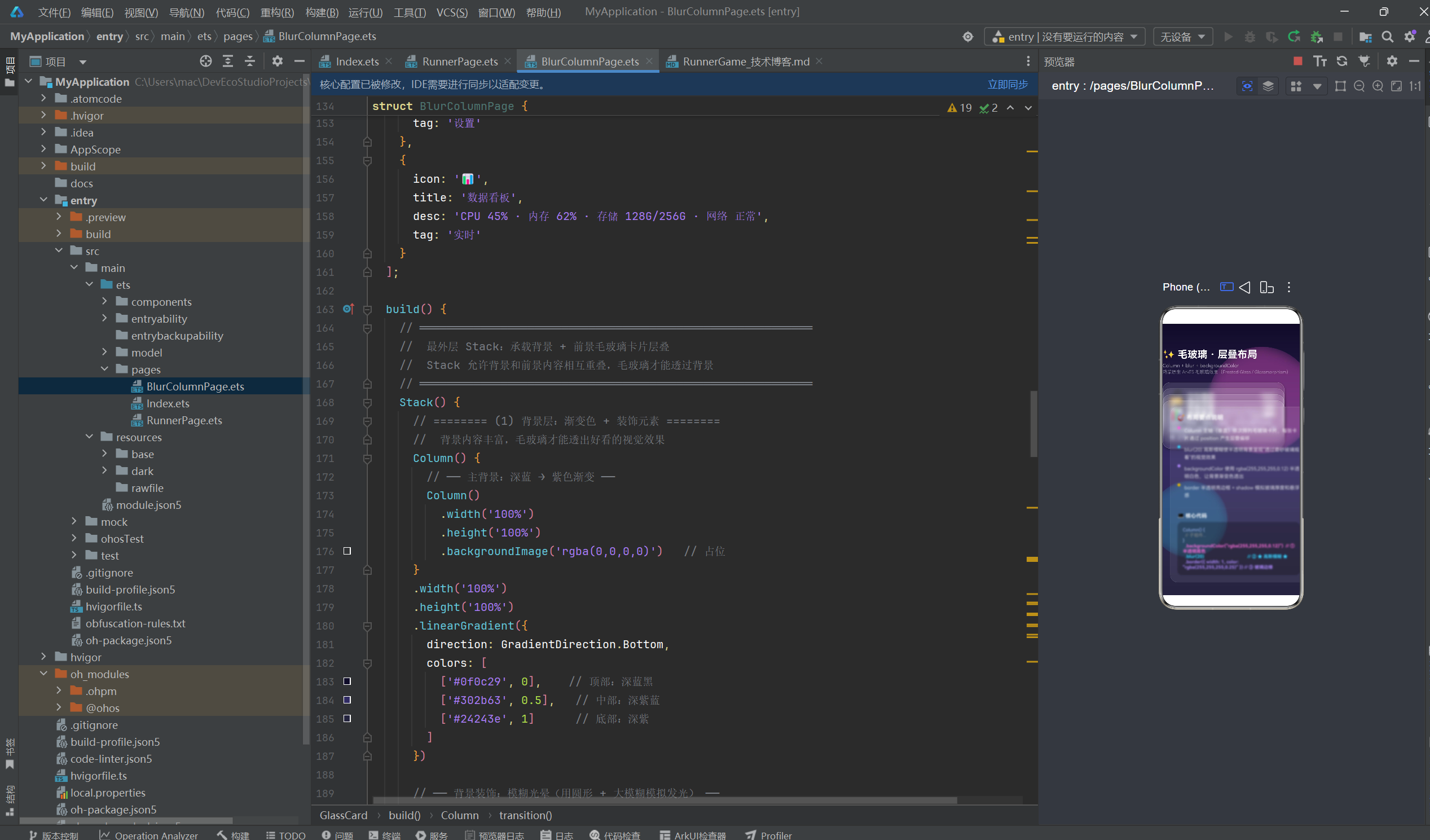The width and height of the screenshot is (1430, 840).
Task: Toggle the fold marker at line 168 Stack
Action: tap(367, 402)
